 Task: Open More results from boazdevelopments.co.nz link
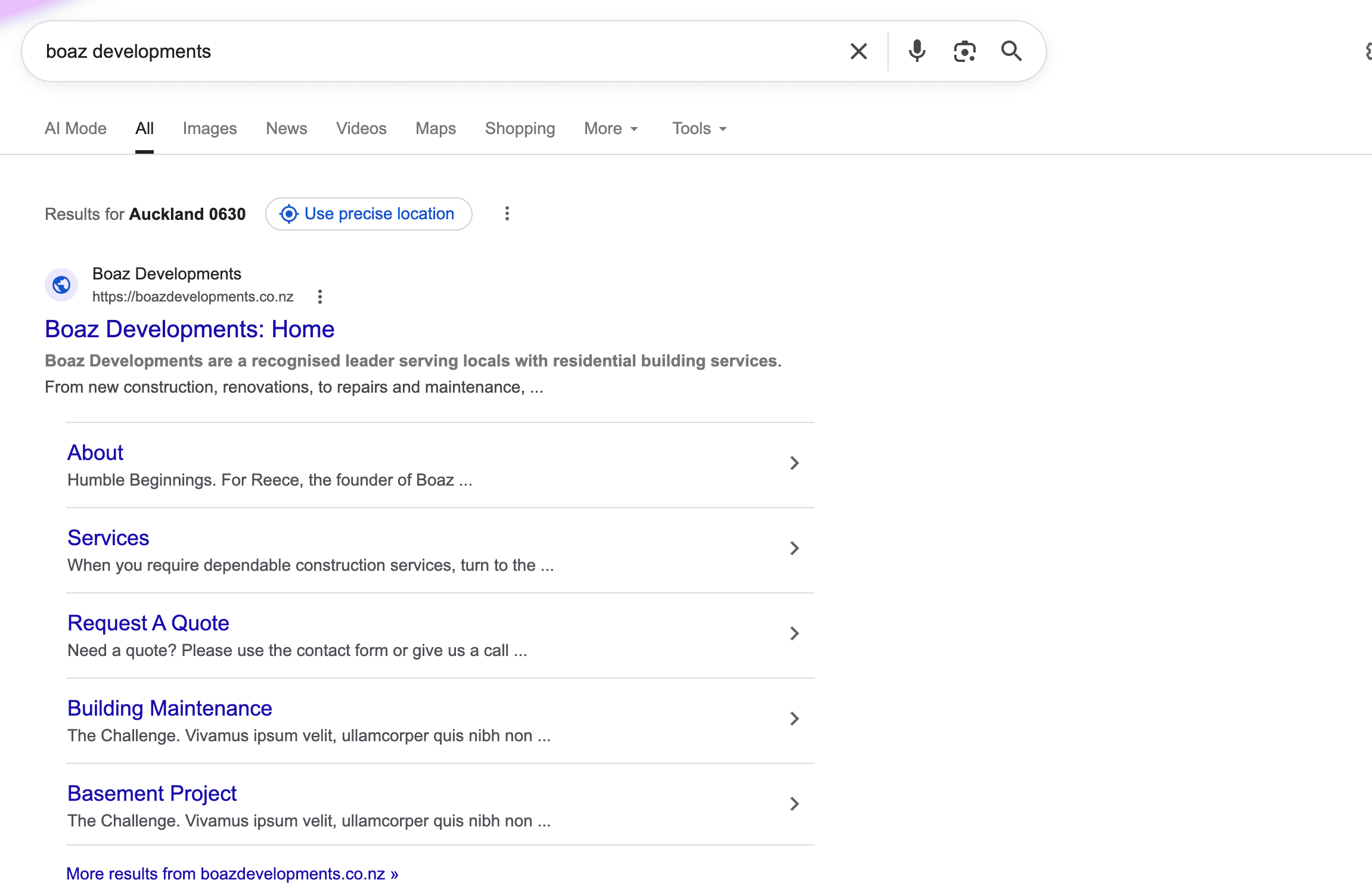232,874
